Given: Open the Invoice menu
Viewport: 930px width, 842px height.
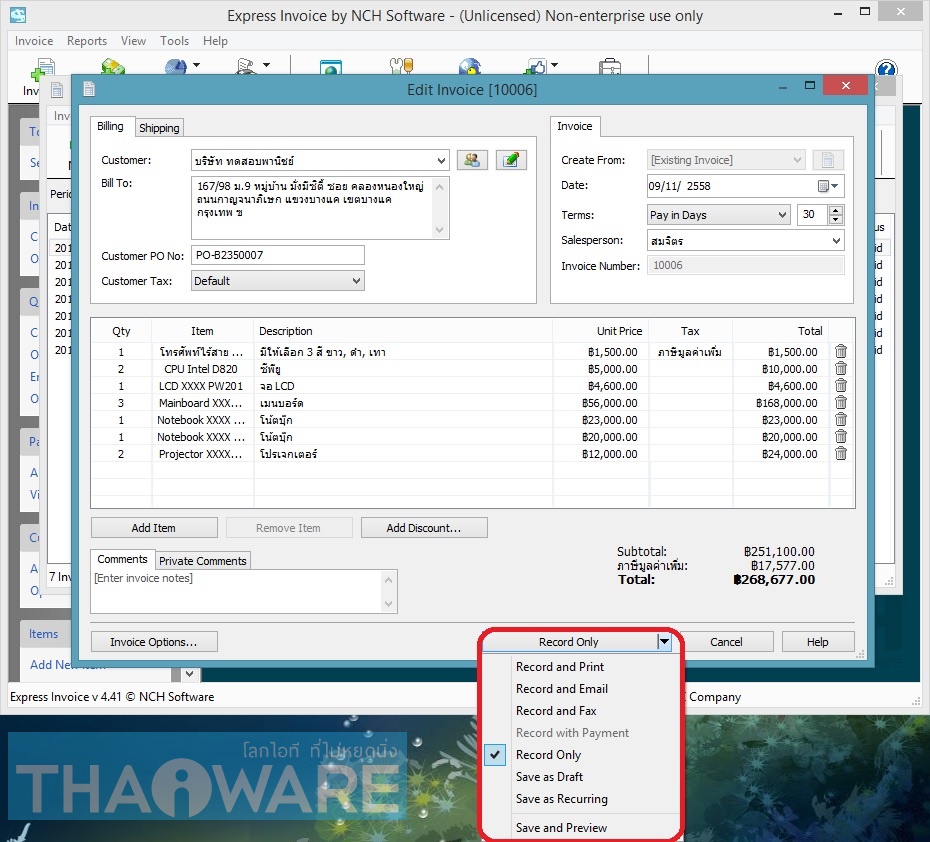Looking at the screenshot, I should click(x=34, y=41).
